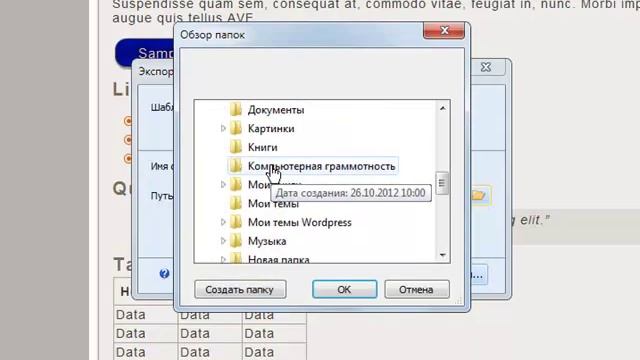Screen dimensions: 640x360
Task: Click the folder list scroll down arrow
Action: coord(442,255)
